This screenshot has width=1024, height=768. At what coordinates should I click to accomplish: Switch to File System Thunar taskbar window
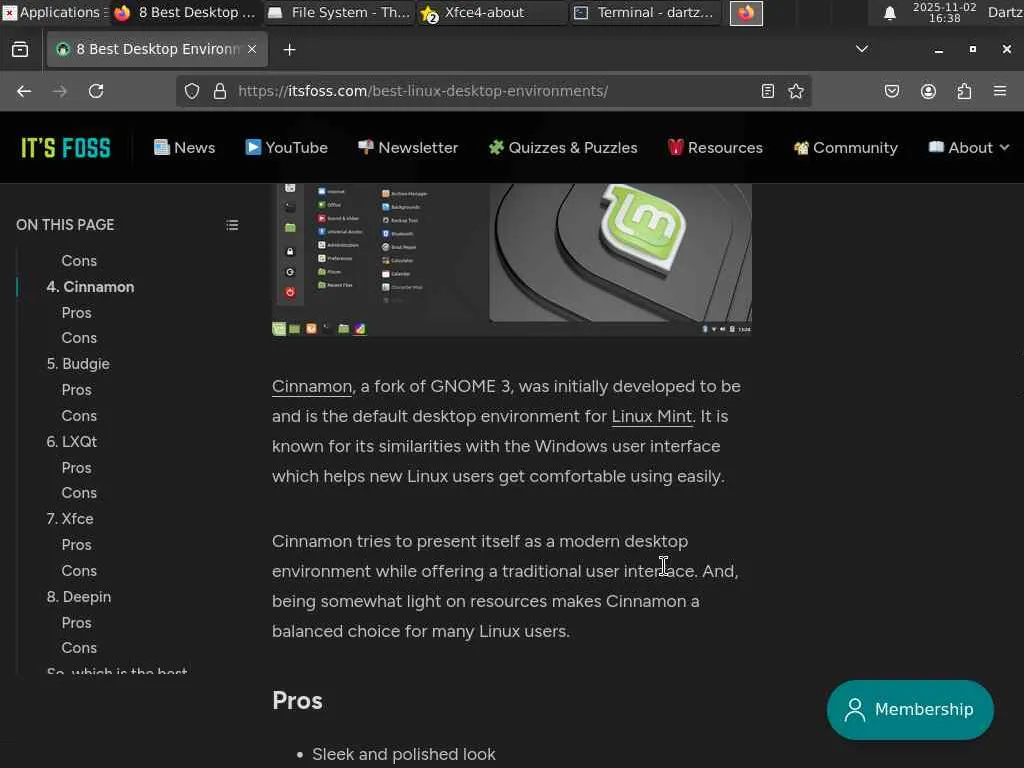point(340,12)
